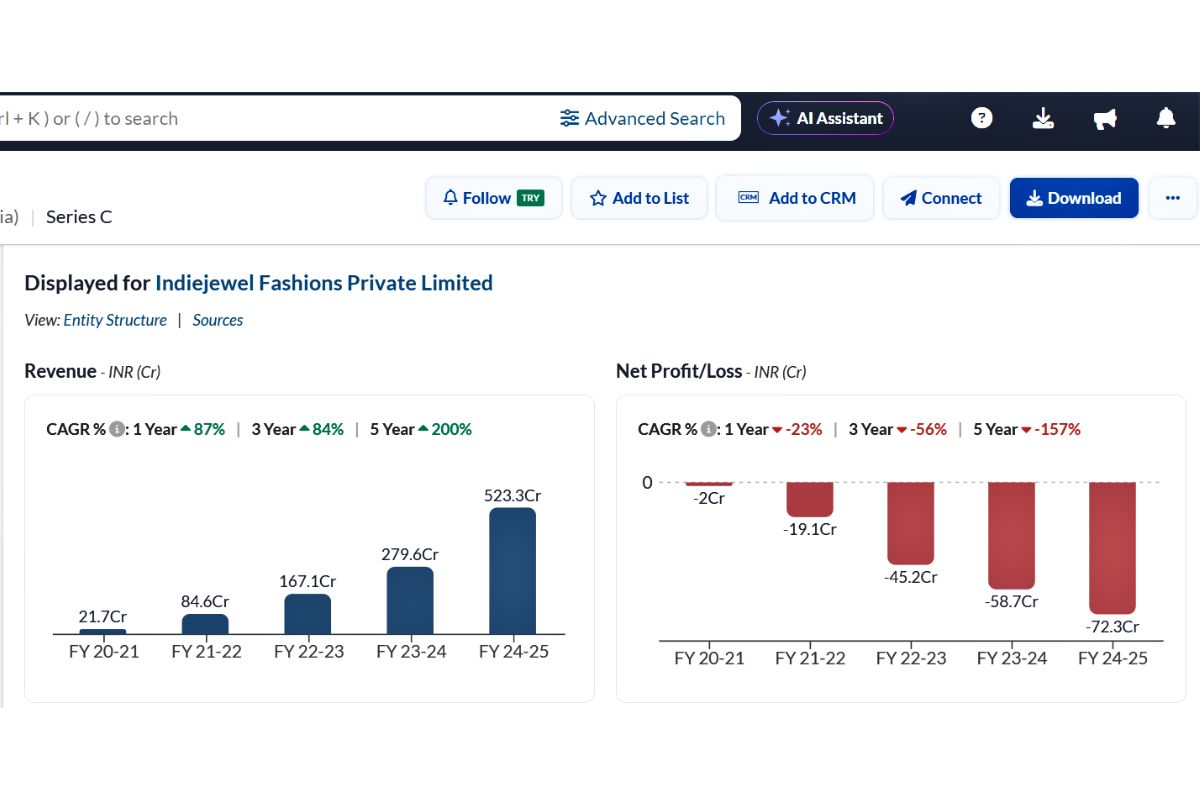Click the -58.7Cr loss value label
Viewport: 1200px width, 800px height.
tap(1012, 602)
